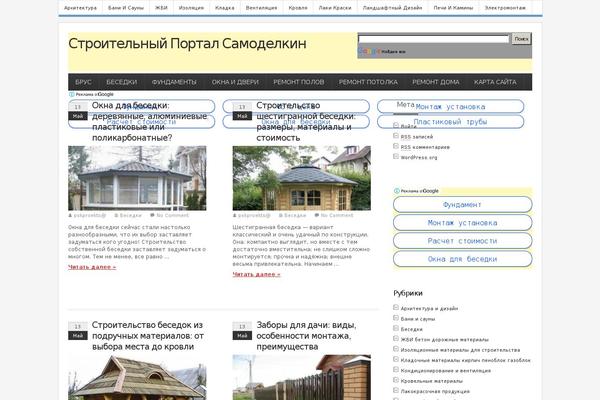Open Изоляционные материалы для строительства rubric

[x=460, y=350]
